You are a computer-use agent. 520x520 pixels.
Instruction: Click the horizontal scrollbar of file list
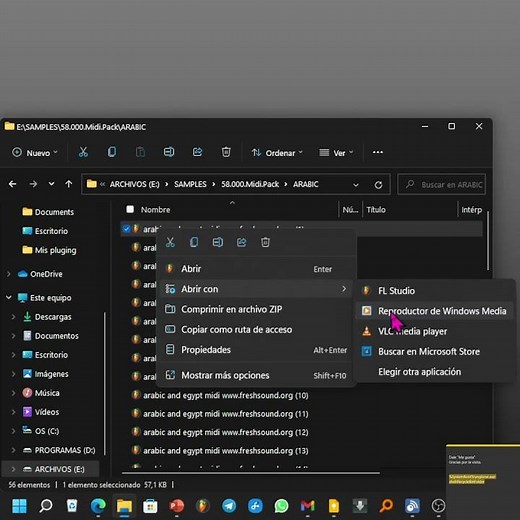[251, 473]
